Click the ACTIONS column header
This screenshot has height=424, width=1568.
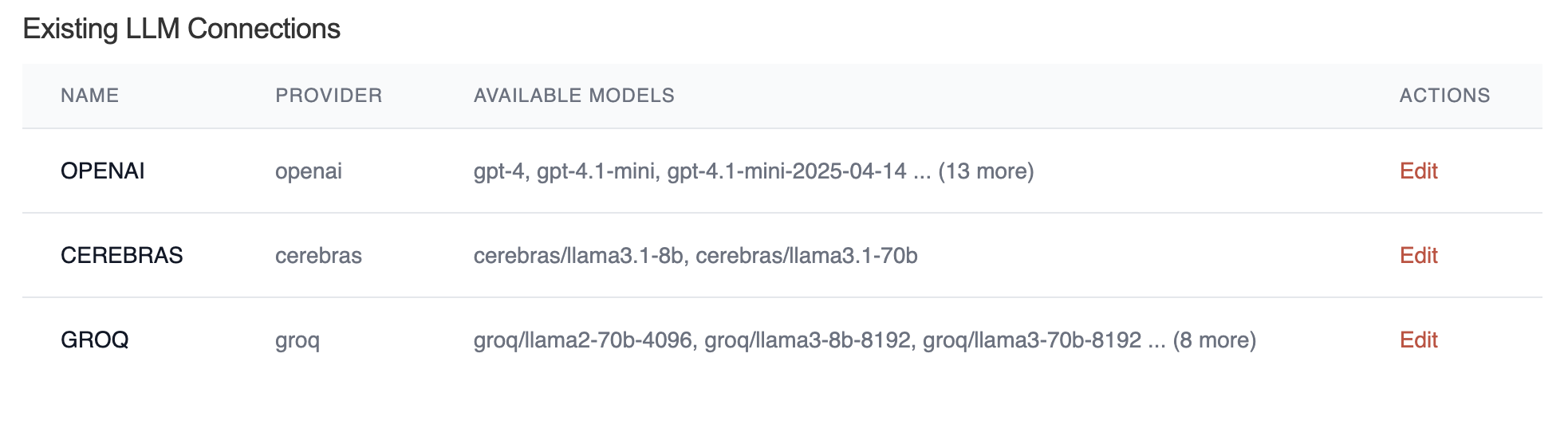click(x=1444, y=96)
